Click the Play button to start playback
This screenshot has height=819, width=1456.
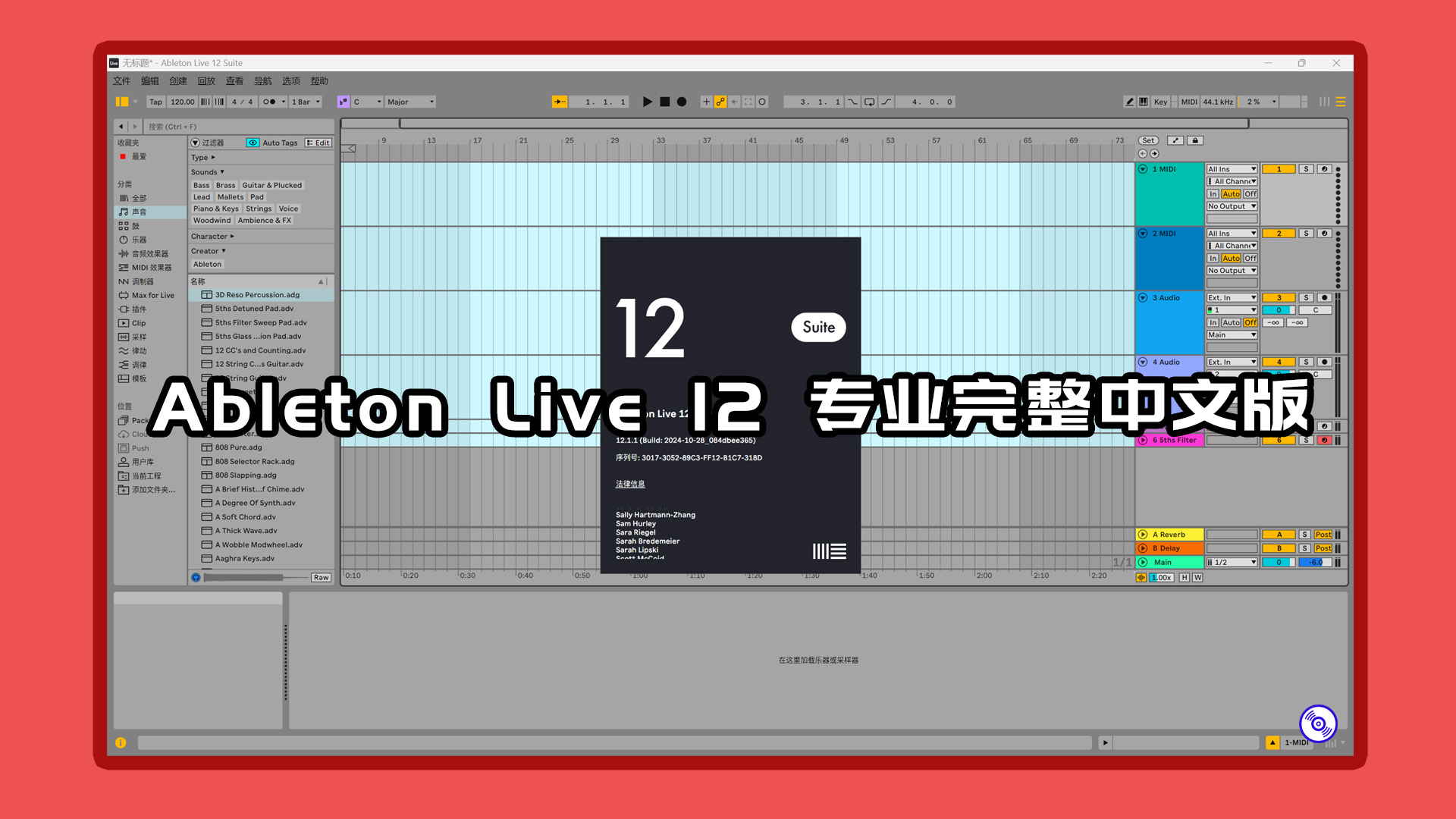647,101
